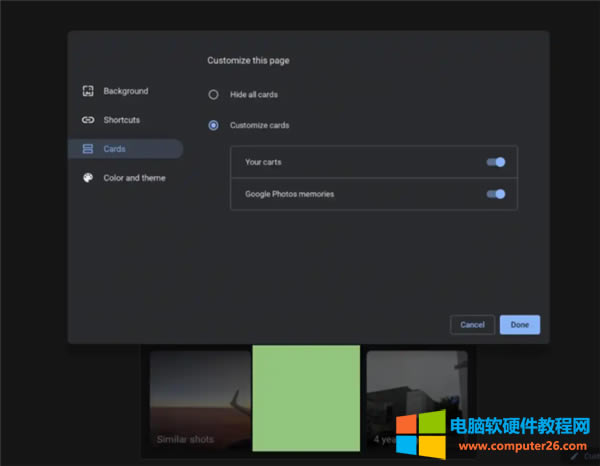Click the Shortcuts link chain icon

tap(88, 120)
